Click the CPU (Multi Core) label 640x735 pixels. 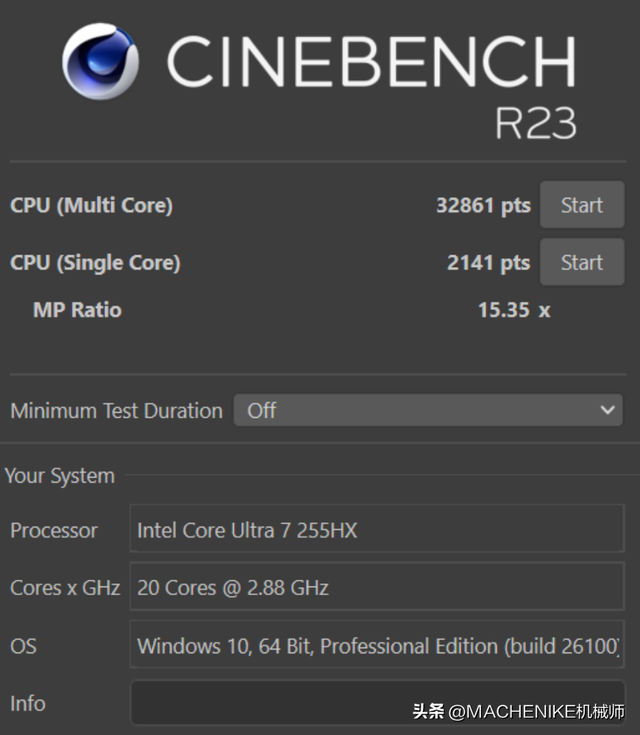point(91,205)
